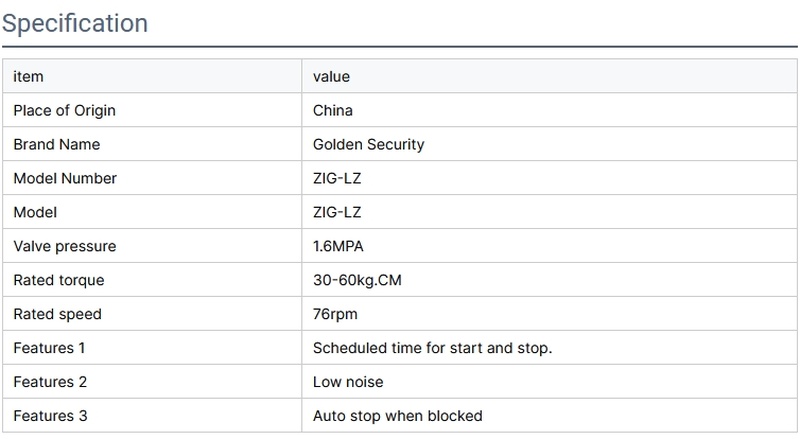Select the Low noise value cell
This screenshot has height=439, width=800.
pos(348,382)
